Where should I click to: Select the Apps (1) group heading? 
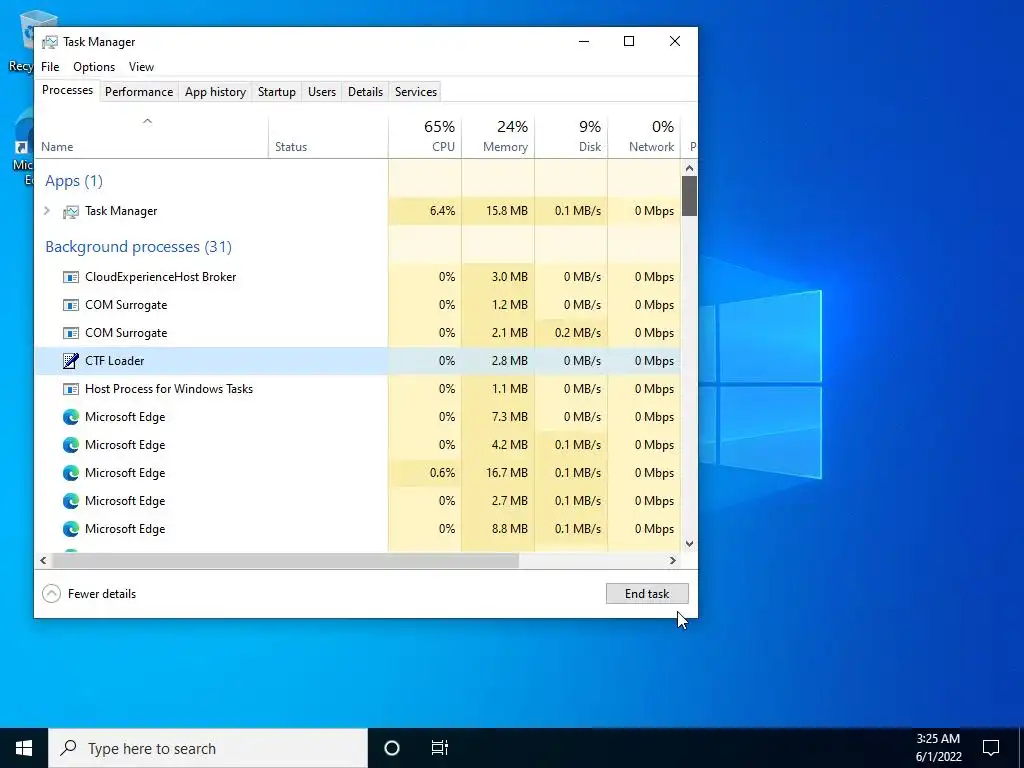[x=74, y=181]
